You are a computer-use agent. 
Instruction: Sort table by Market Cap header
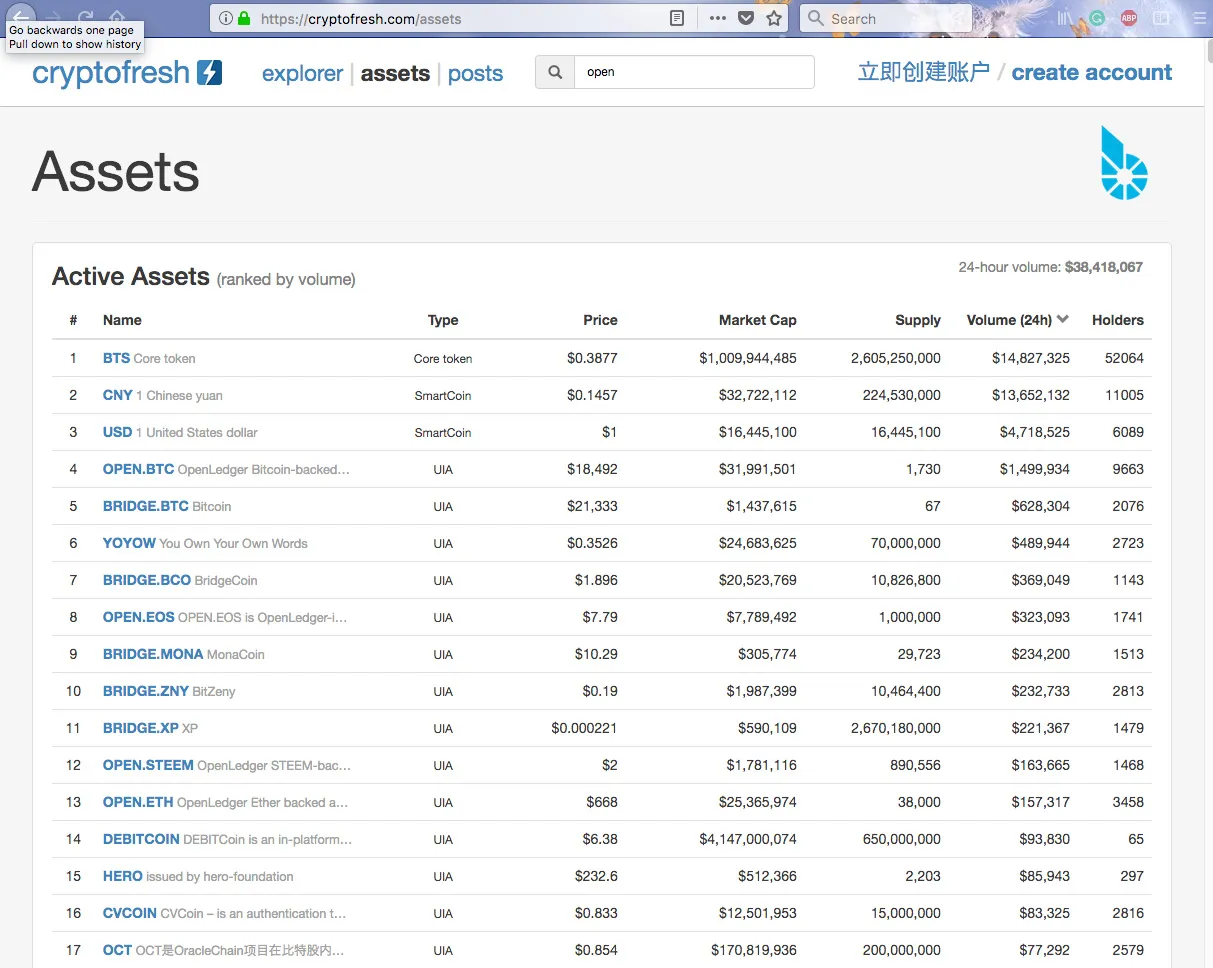(758, 320)
